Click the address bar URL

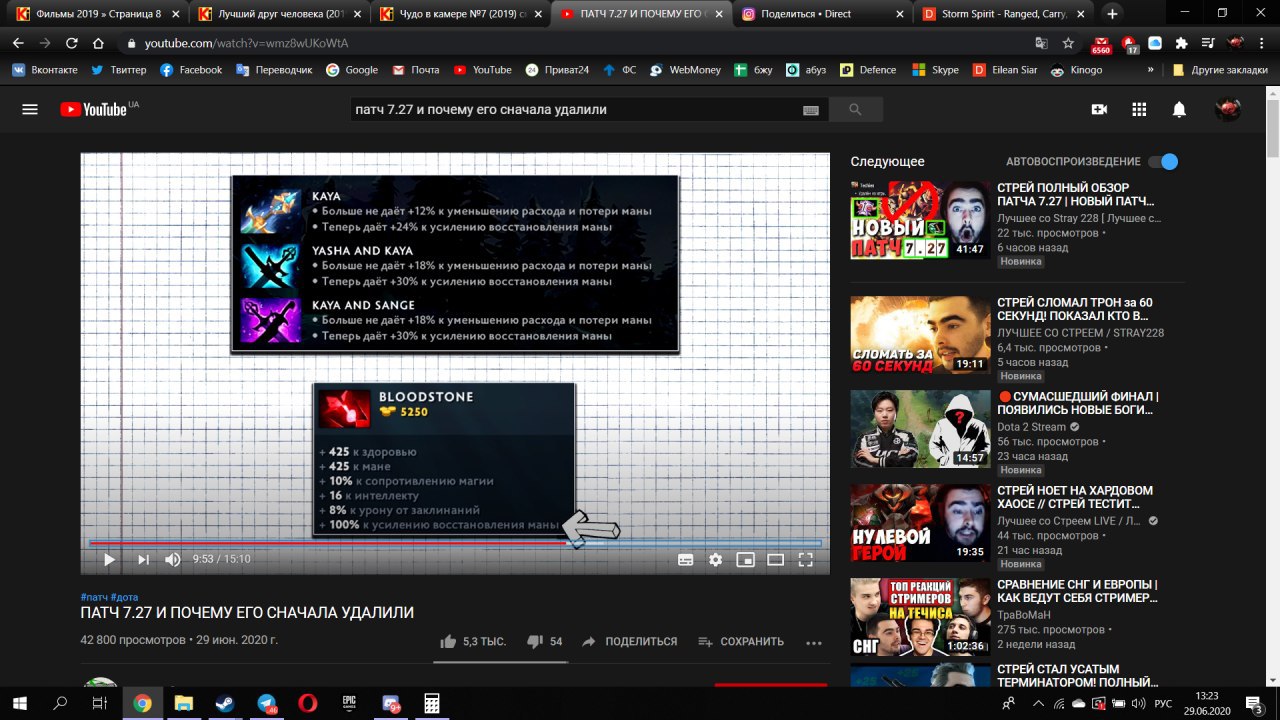pos(246,44)
